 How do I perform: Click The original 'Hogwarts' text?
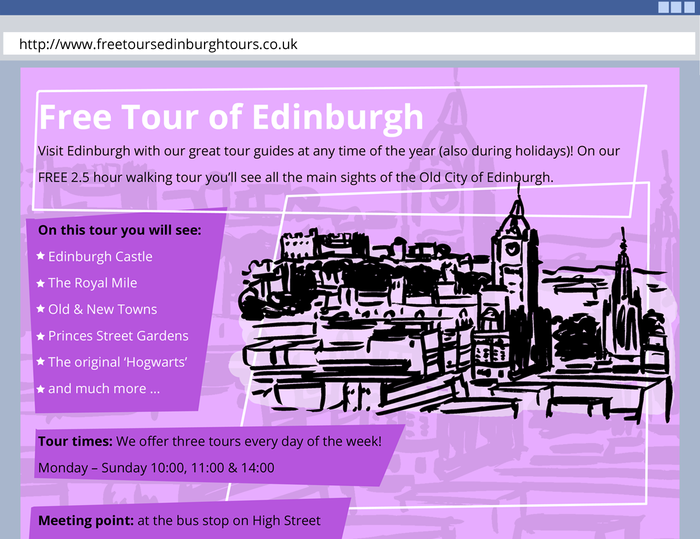tap(118, 362)
